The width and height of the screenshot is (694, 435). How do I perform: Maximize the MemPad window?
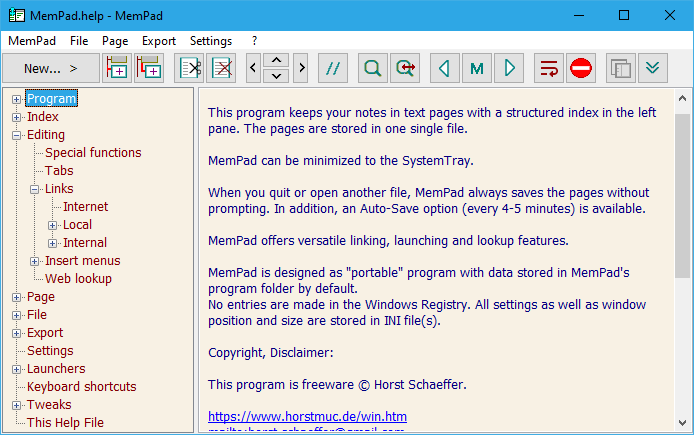(624, 15)
